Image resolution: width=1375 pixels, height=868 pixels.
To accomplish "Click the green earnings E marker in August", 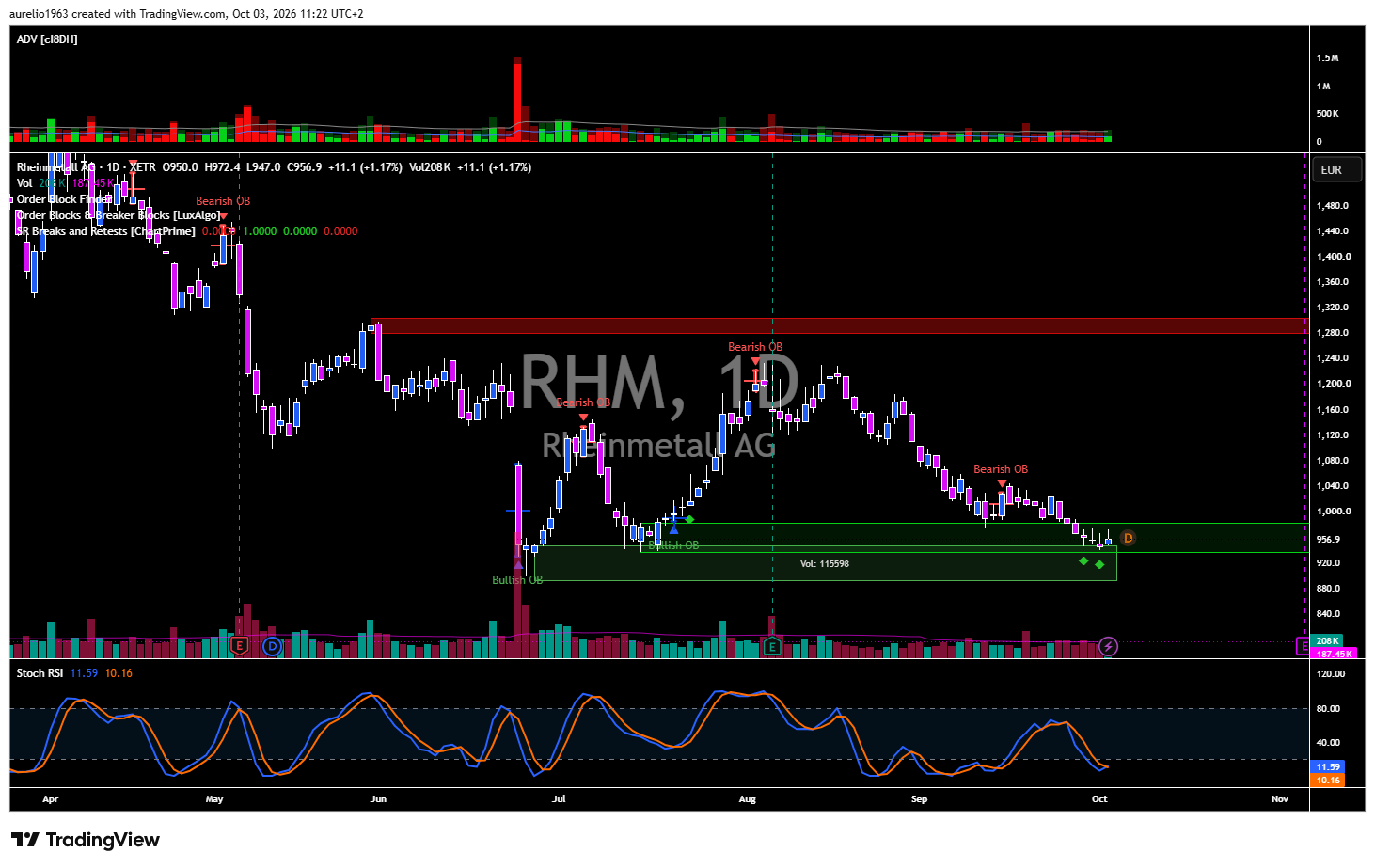I will [x=772, y=646].
